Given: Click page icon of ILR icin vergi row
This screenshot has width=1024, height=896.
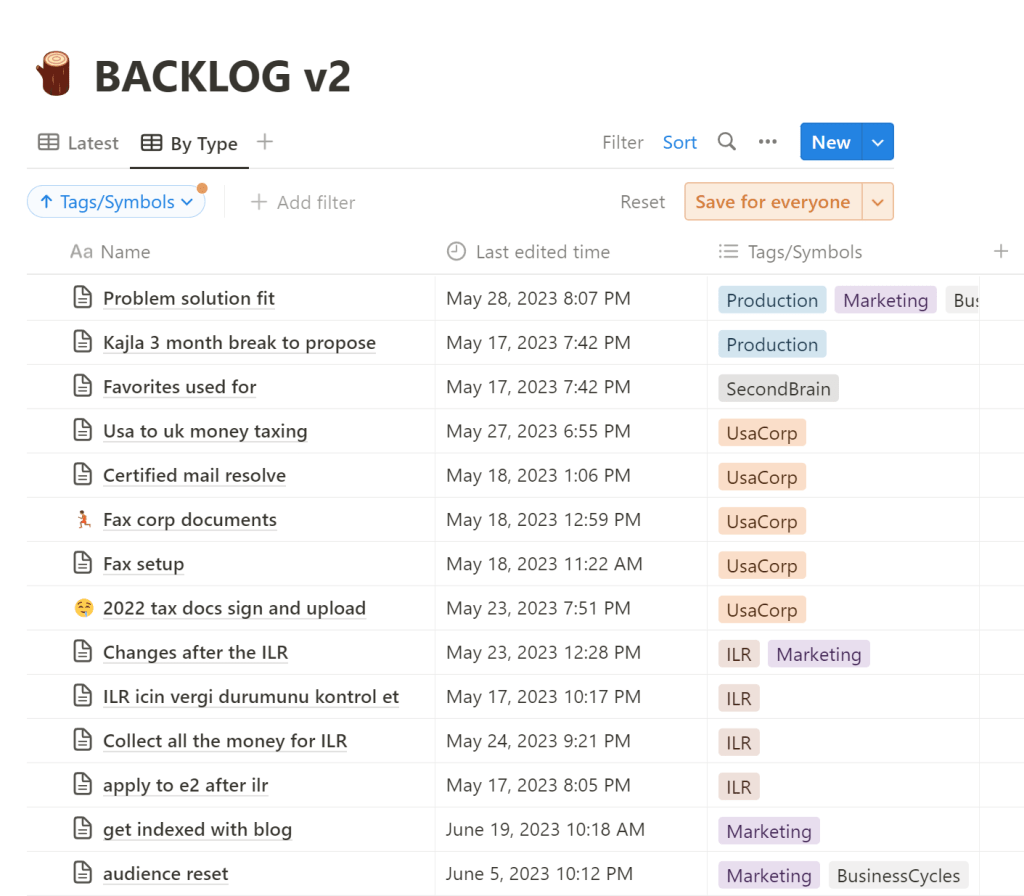Looking at the screenshot, I should 82,696.
